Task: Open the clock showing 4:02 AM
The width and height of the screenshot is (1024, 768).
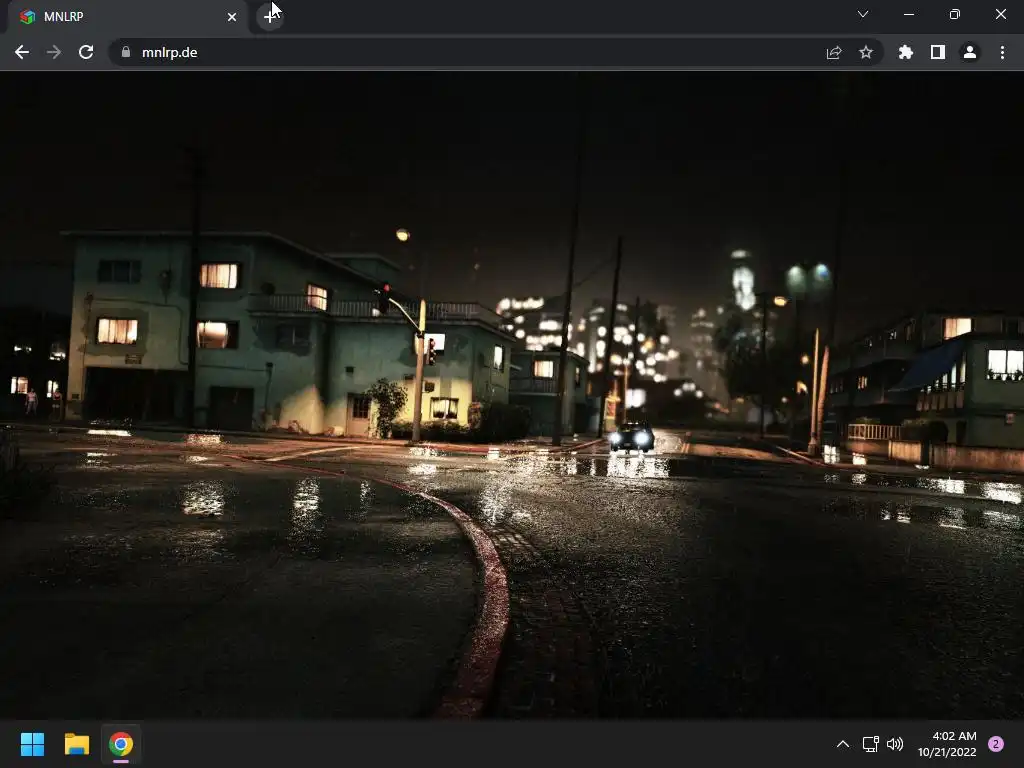Action: (947, 744)
